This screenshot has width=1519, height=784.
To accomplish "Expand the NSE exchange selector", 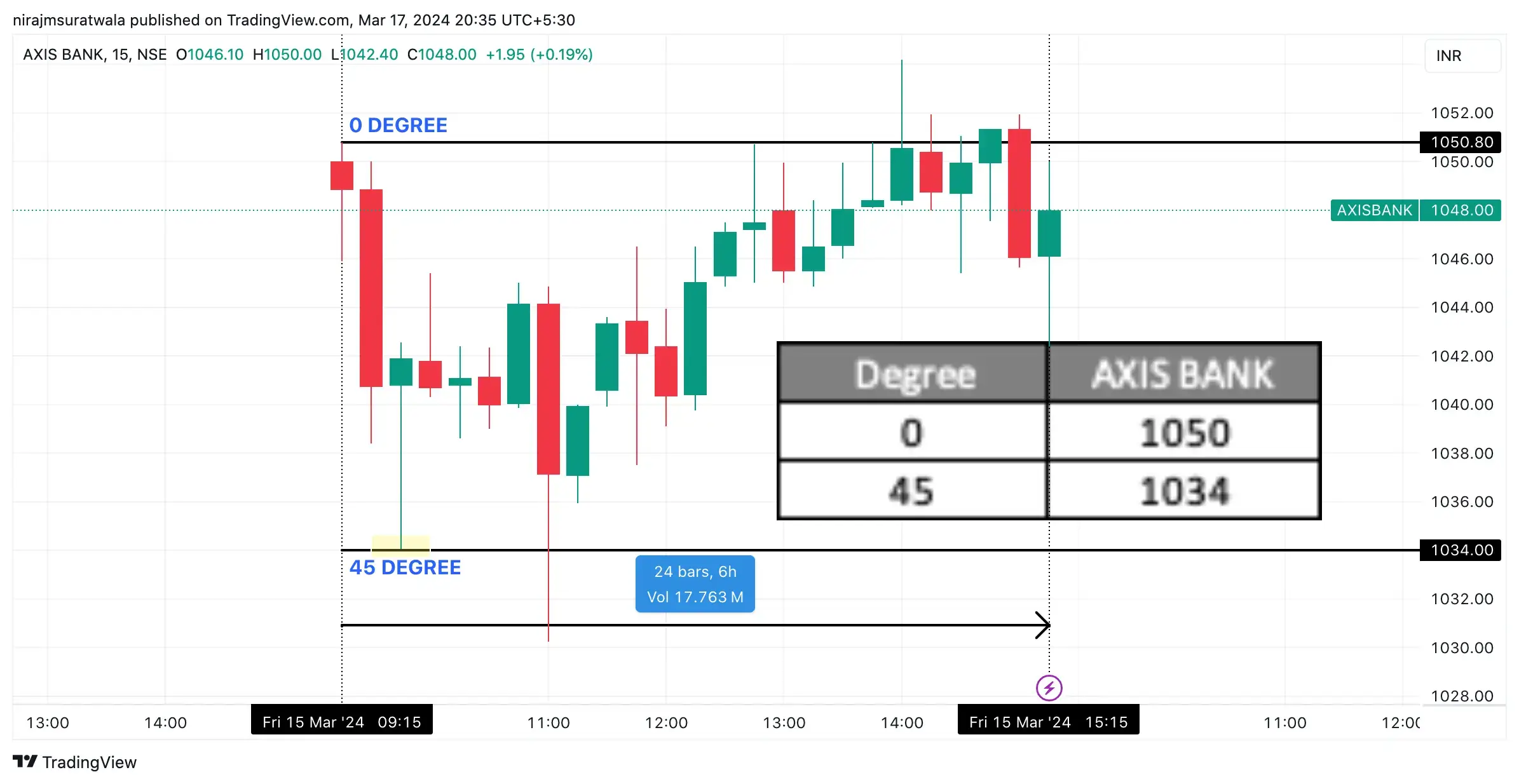I will 151,55.
